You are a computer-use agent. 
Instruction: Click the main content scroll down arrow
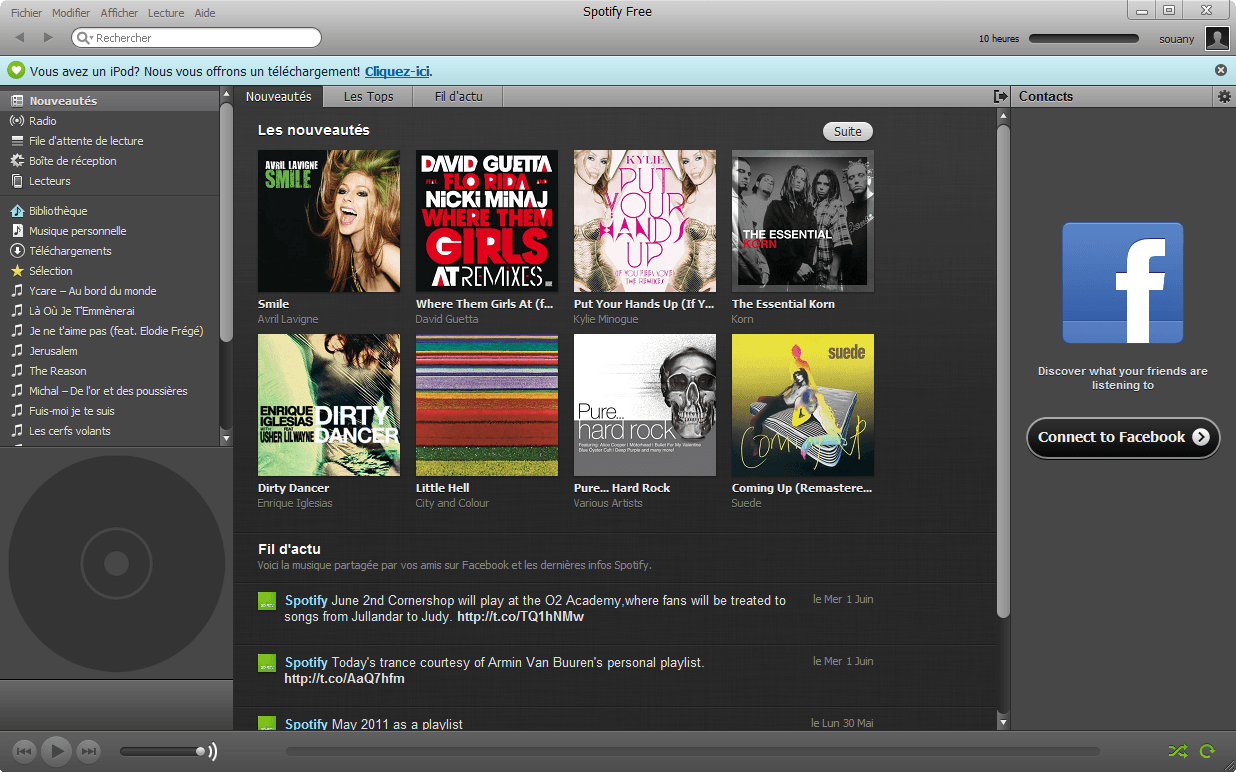(x=1003, y=722)
